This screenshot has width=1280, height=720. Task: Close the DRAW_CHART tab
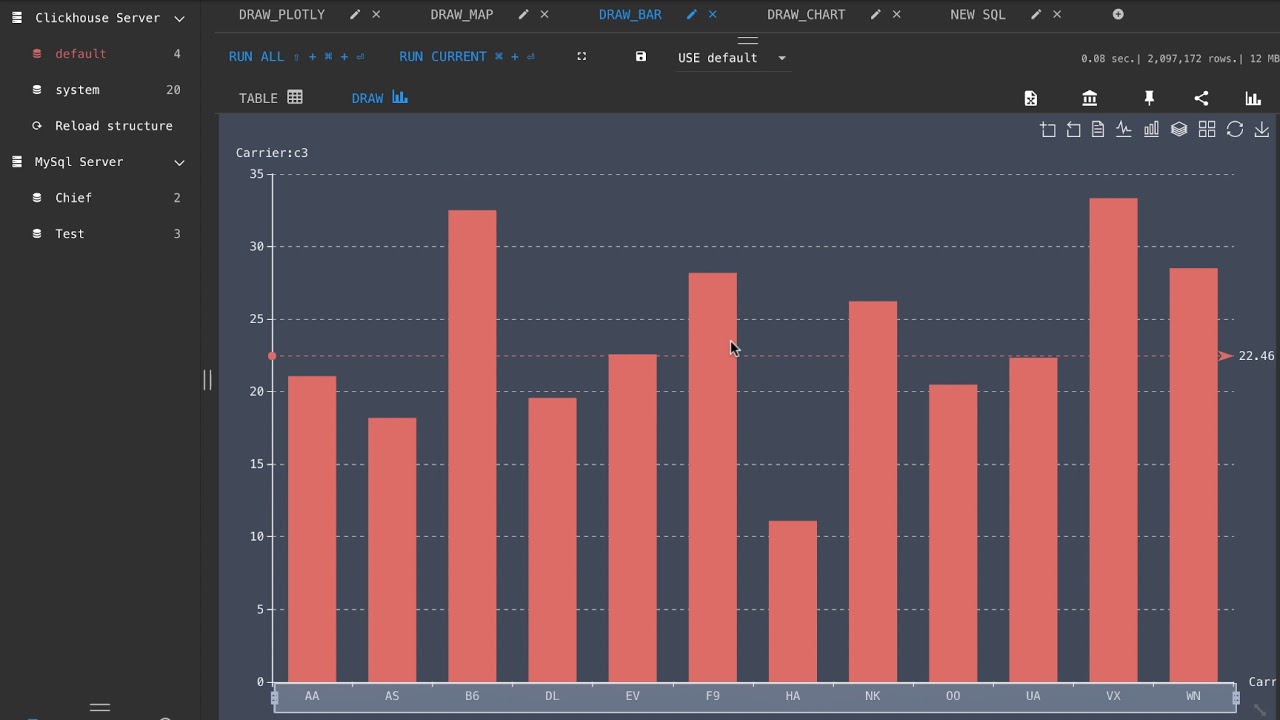pos(896,14)
